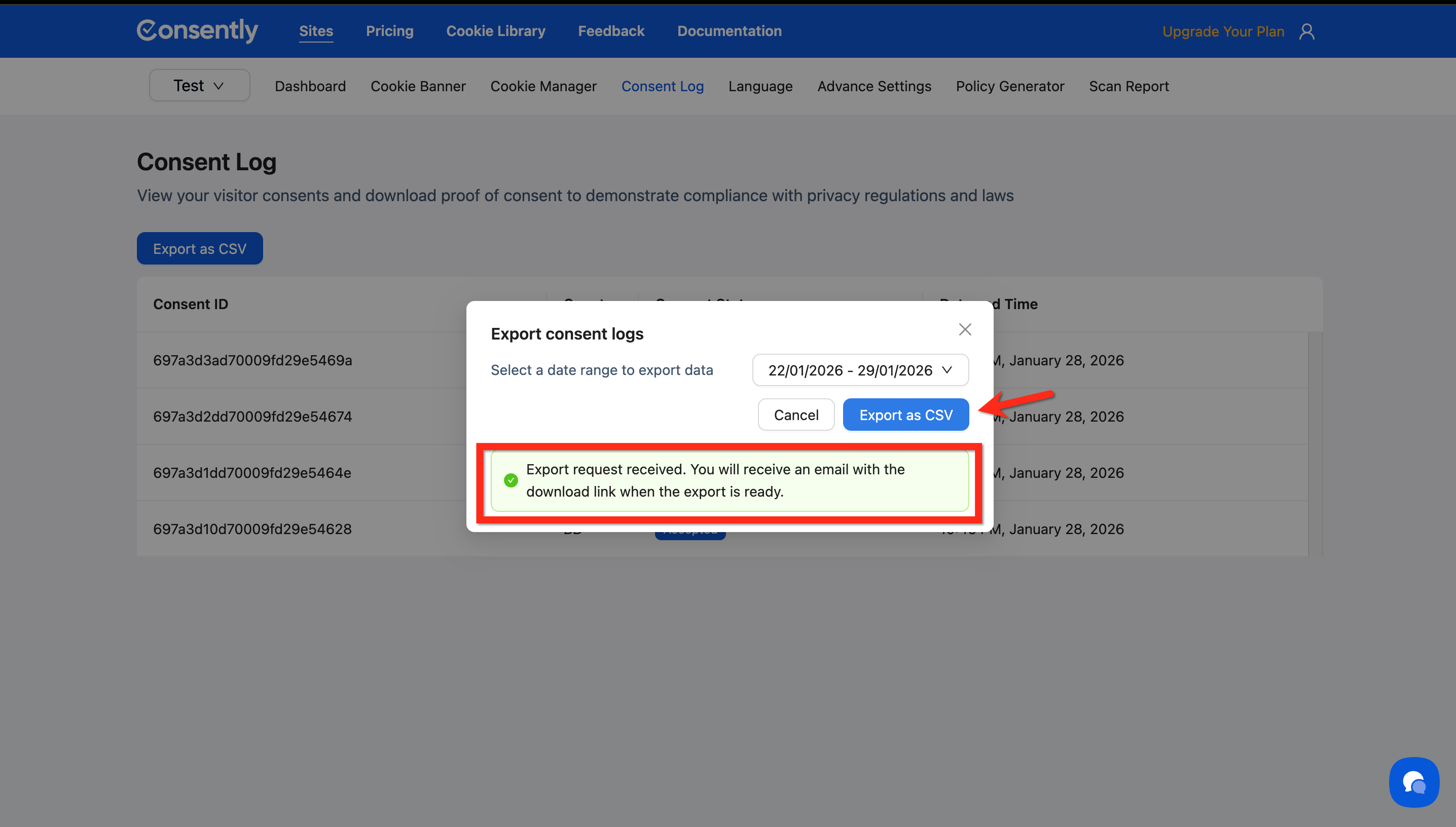Click Export as CSV in the dialog
The height and width of the screenshot is (827, 1456).
click(x=905, y=415)
